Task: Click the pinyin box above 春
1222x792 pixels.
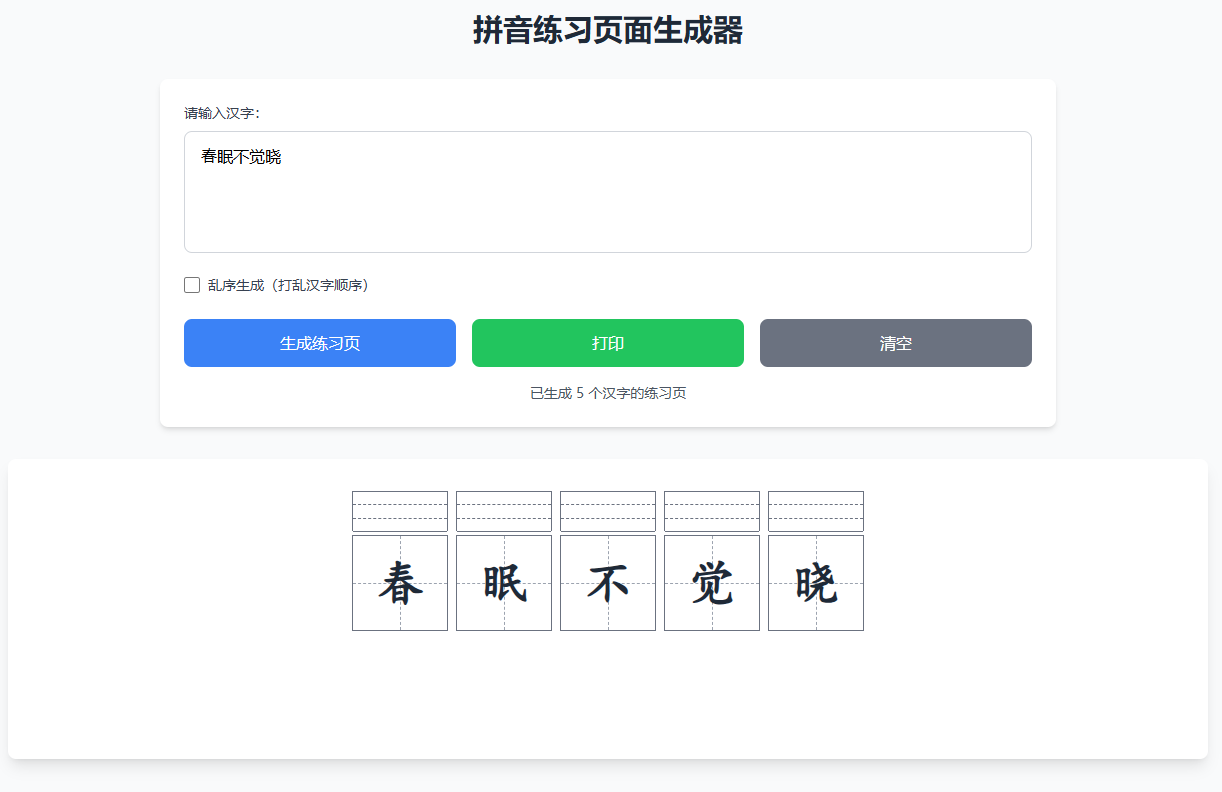Action: tap(400, 511)
